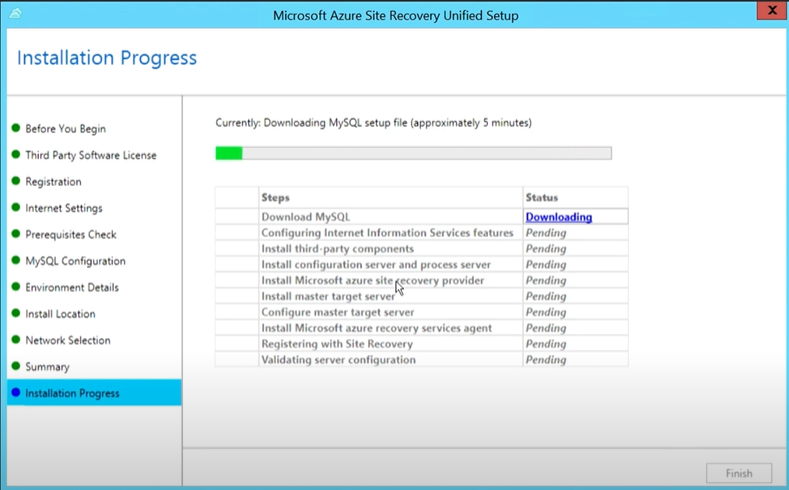The width and height of the screenshot is (789, 490).
Task: Click the green bullet beside Summary
Action: pyautogui.click(x=16, y=366)
